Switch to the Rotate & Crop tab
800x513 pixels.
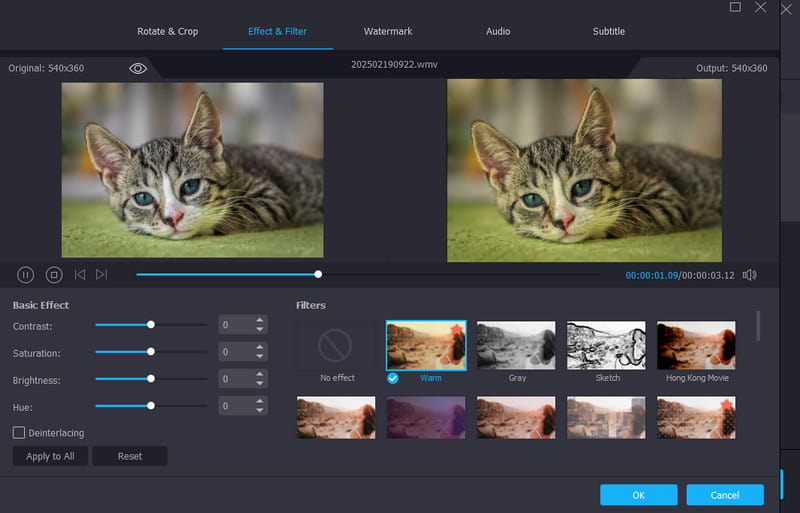click(167, 31)
